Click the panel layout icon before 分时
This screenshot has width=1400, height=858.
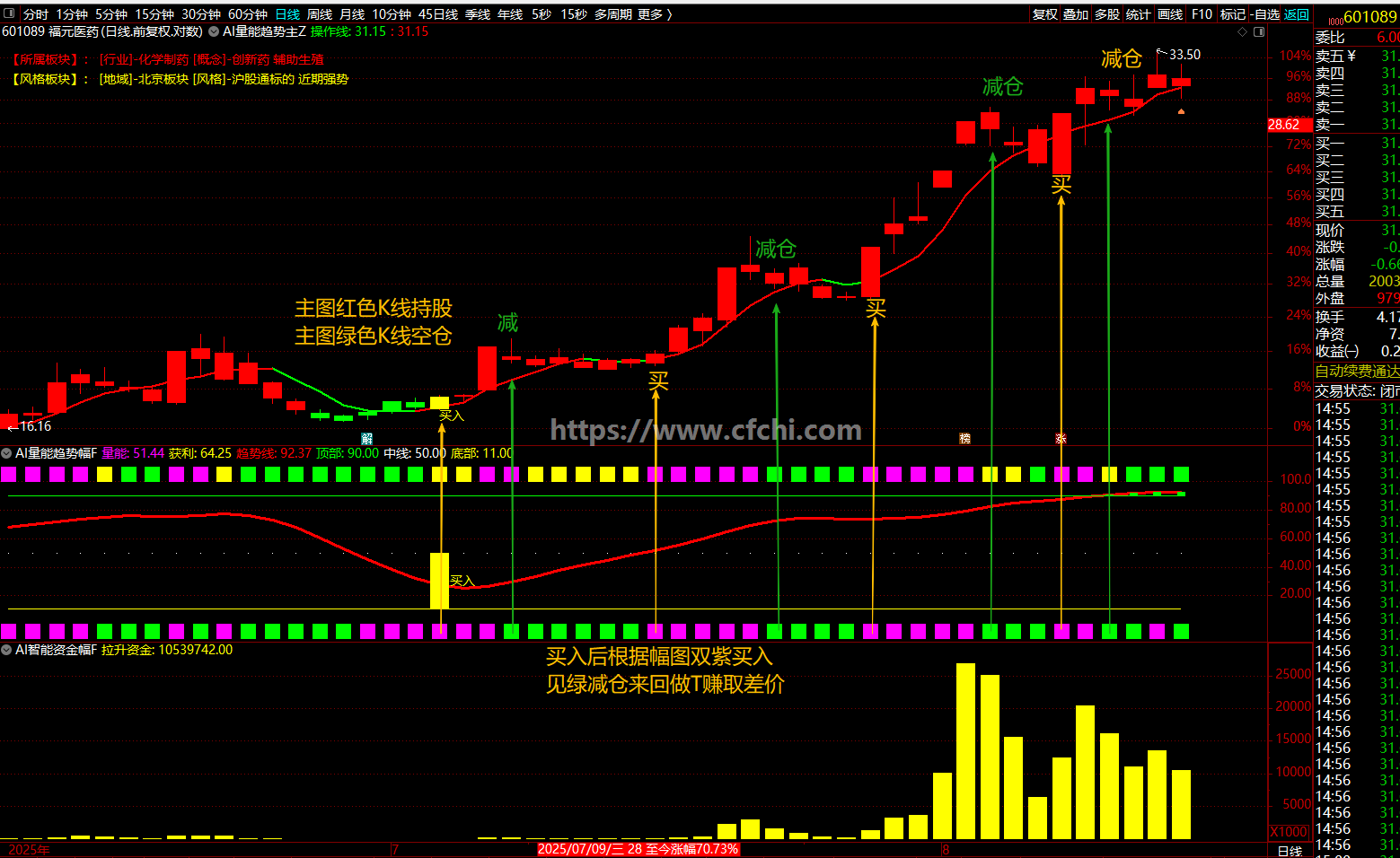pos(11,14)
